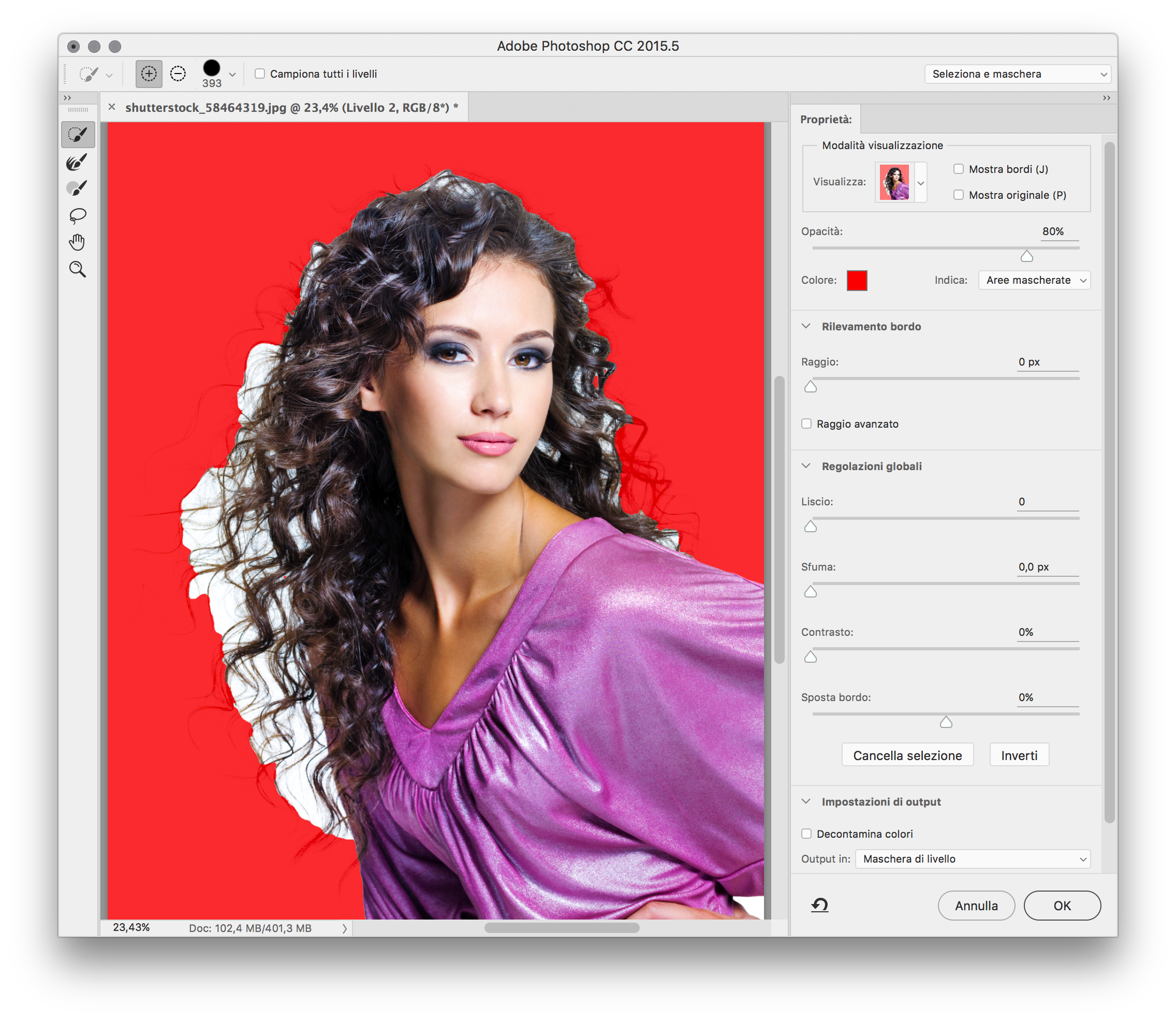
Task: Click the Proprietà panel tab
Action: pos(826,120)
